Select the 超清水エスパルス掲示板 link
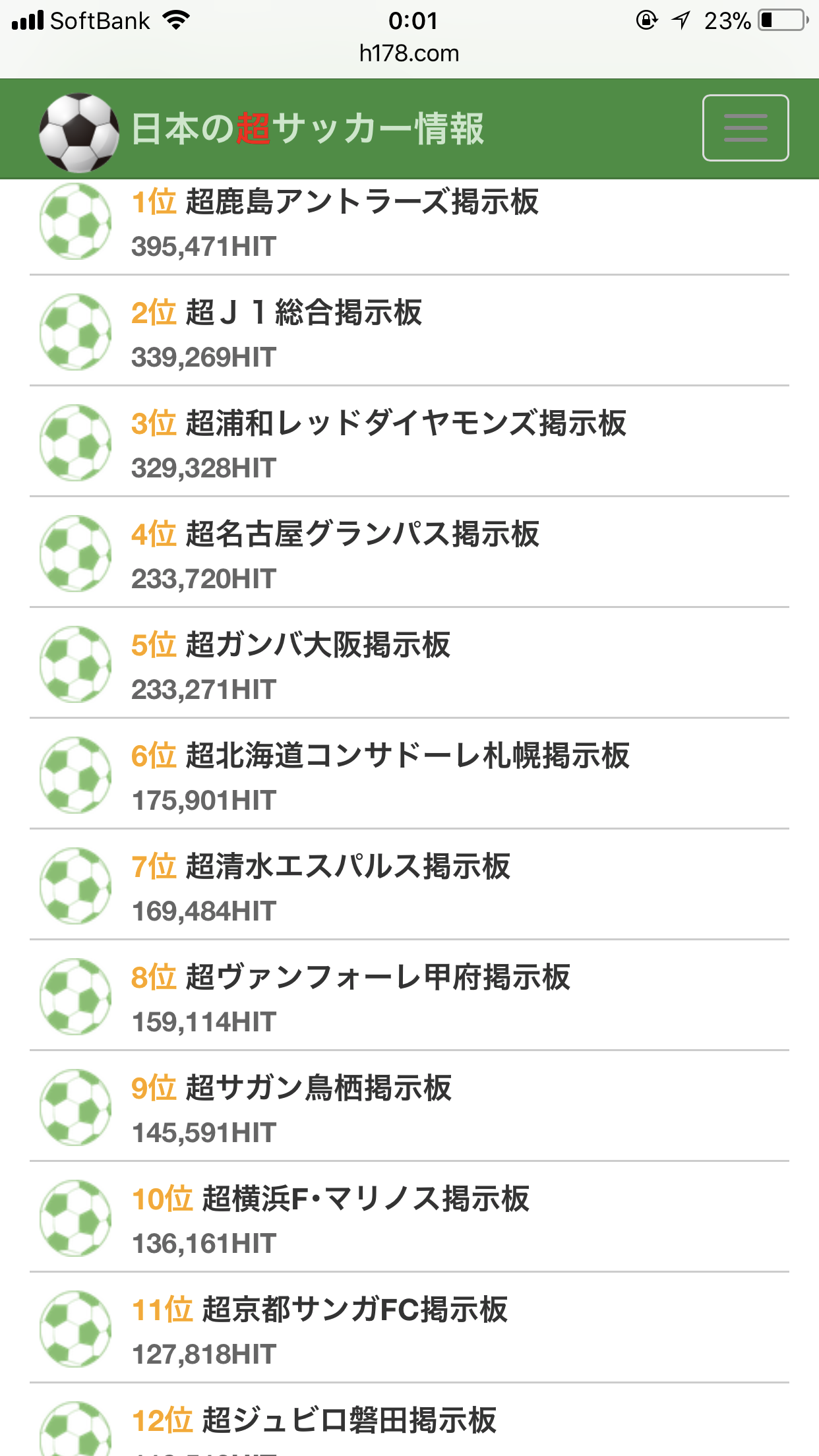 348,866
